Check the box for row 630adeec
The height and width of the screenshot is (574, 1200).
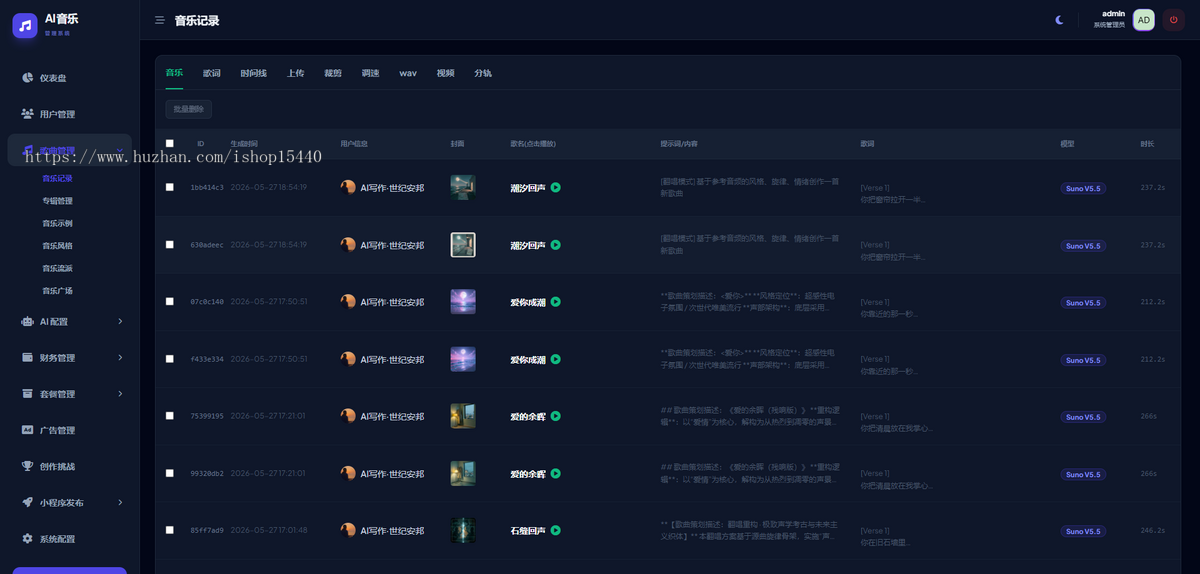coord(170,245)
